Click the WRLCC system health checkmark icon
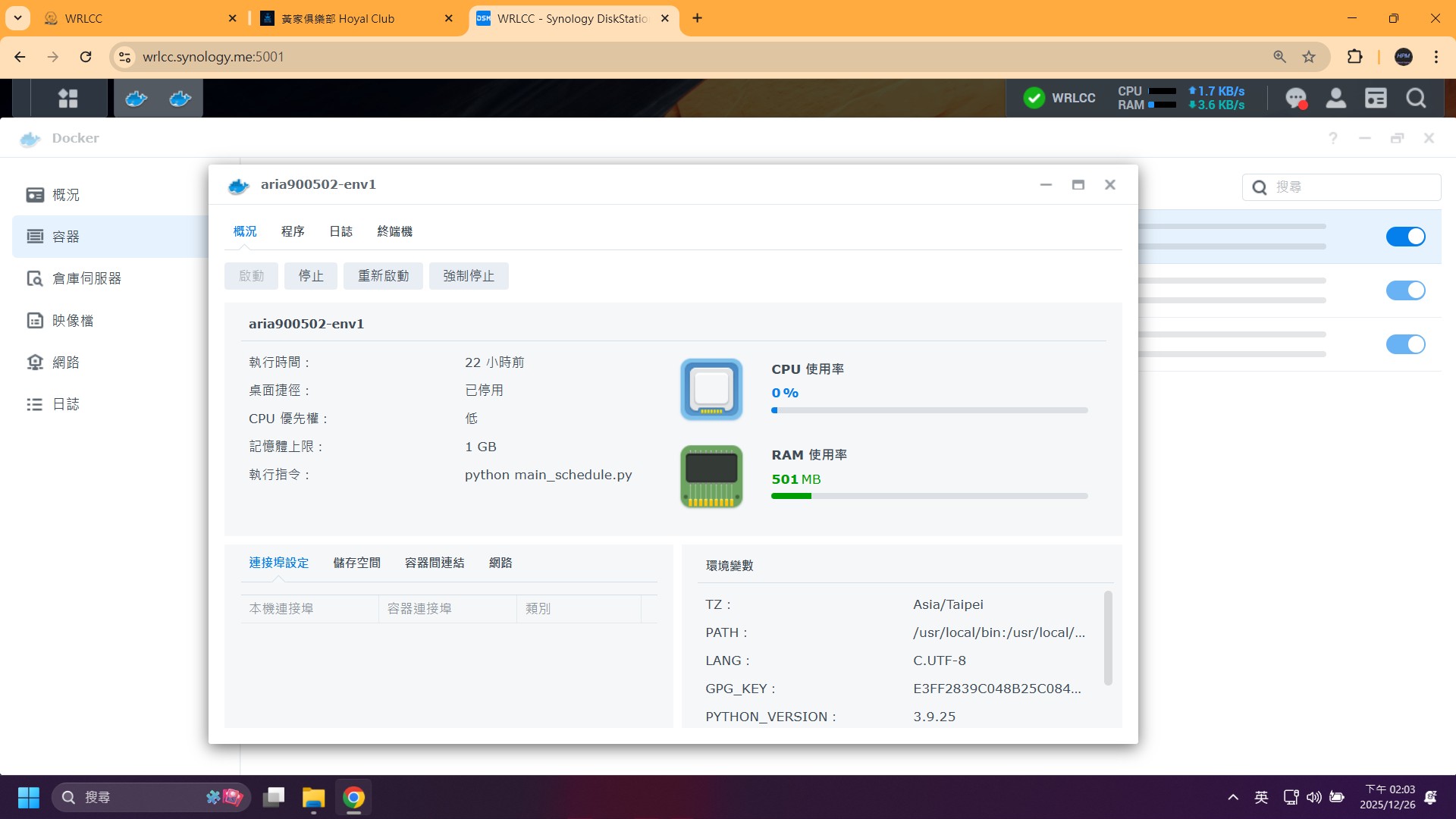The image size is (1456, 819). [x=1034, y=98]
